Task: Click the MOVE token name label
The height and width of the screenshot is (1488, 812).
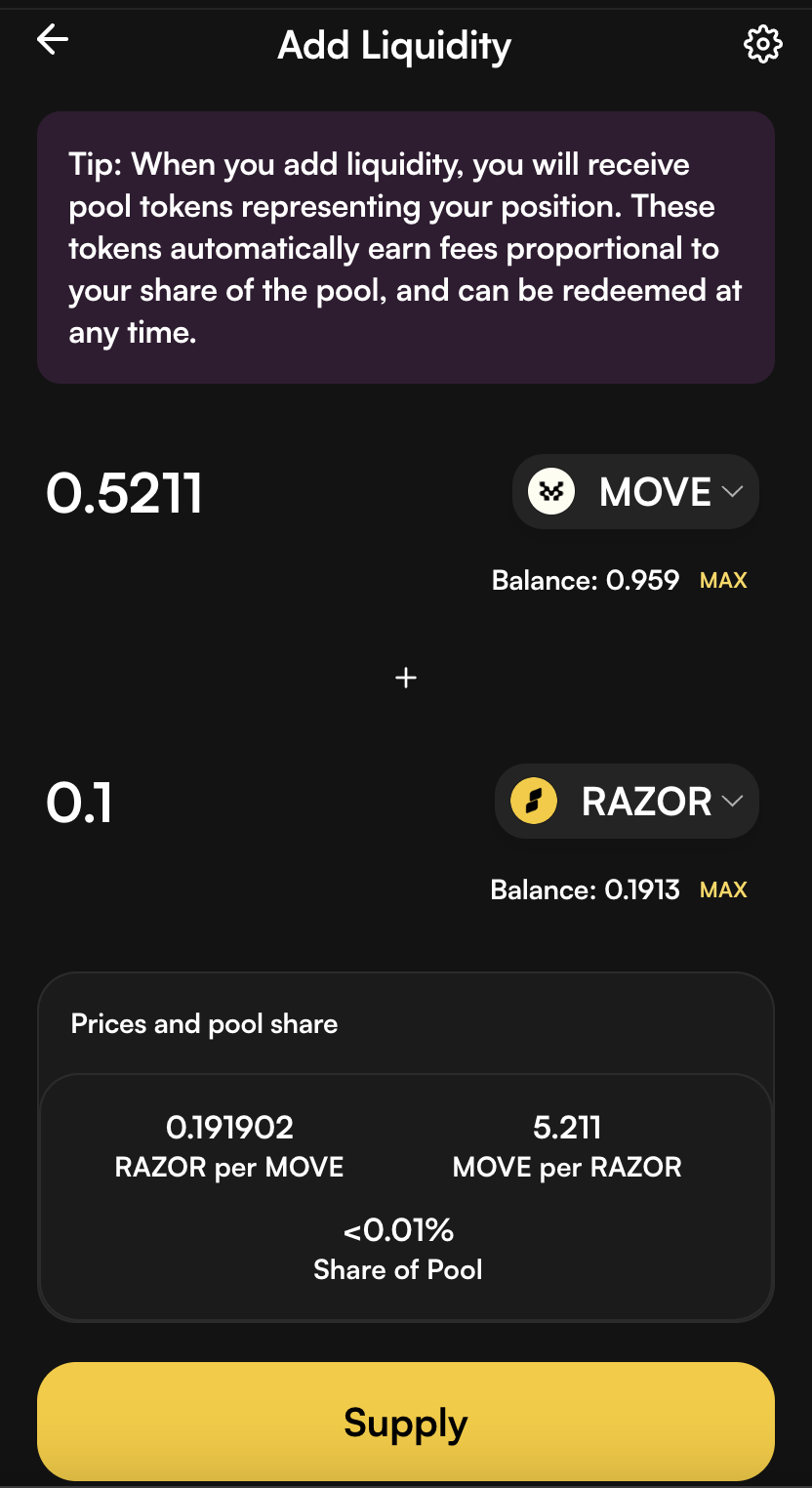Action: coord(655,492)
